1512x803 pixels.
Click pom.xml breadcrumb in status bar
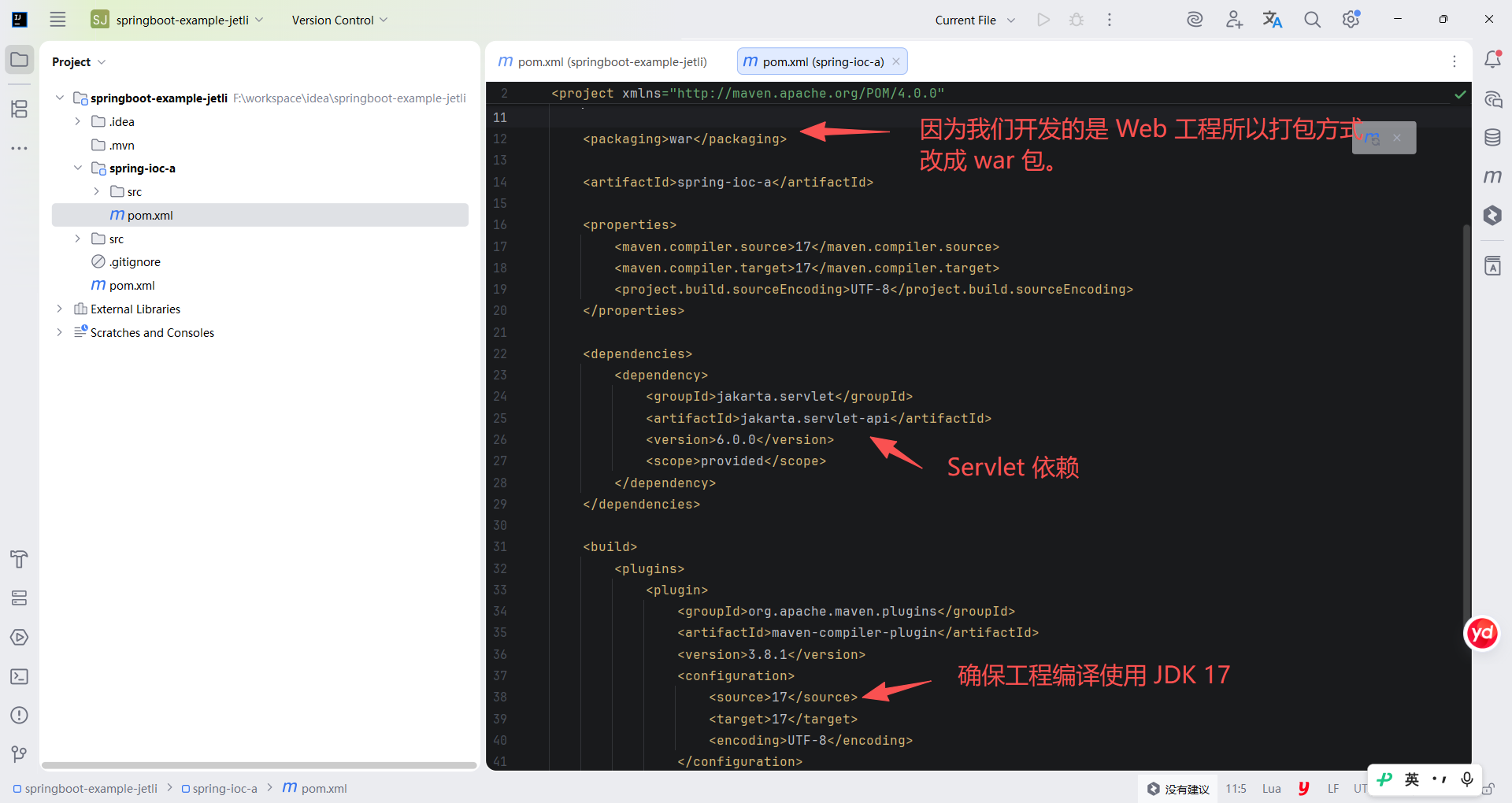pos(314,788)
